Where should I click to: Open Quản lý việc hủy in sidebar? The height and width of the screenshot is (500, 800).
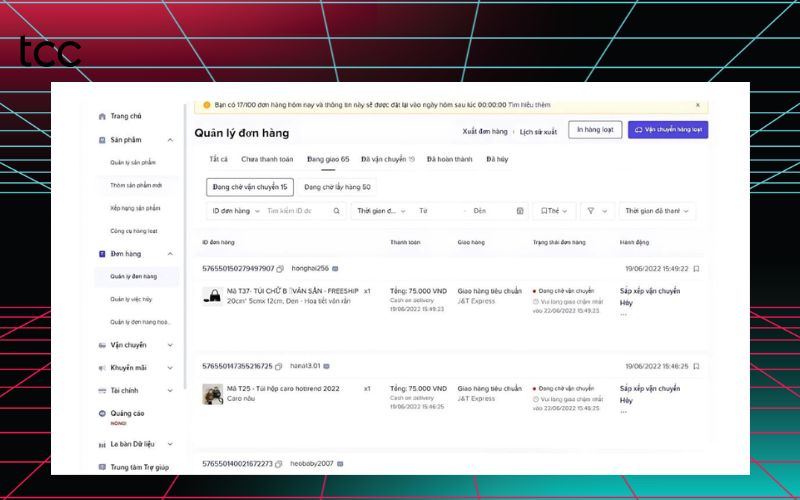131,299
